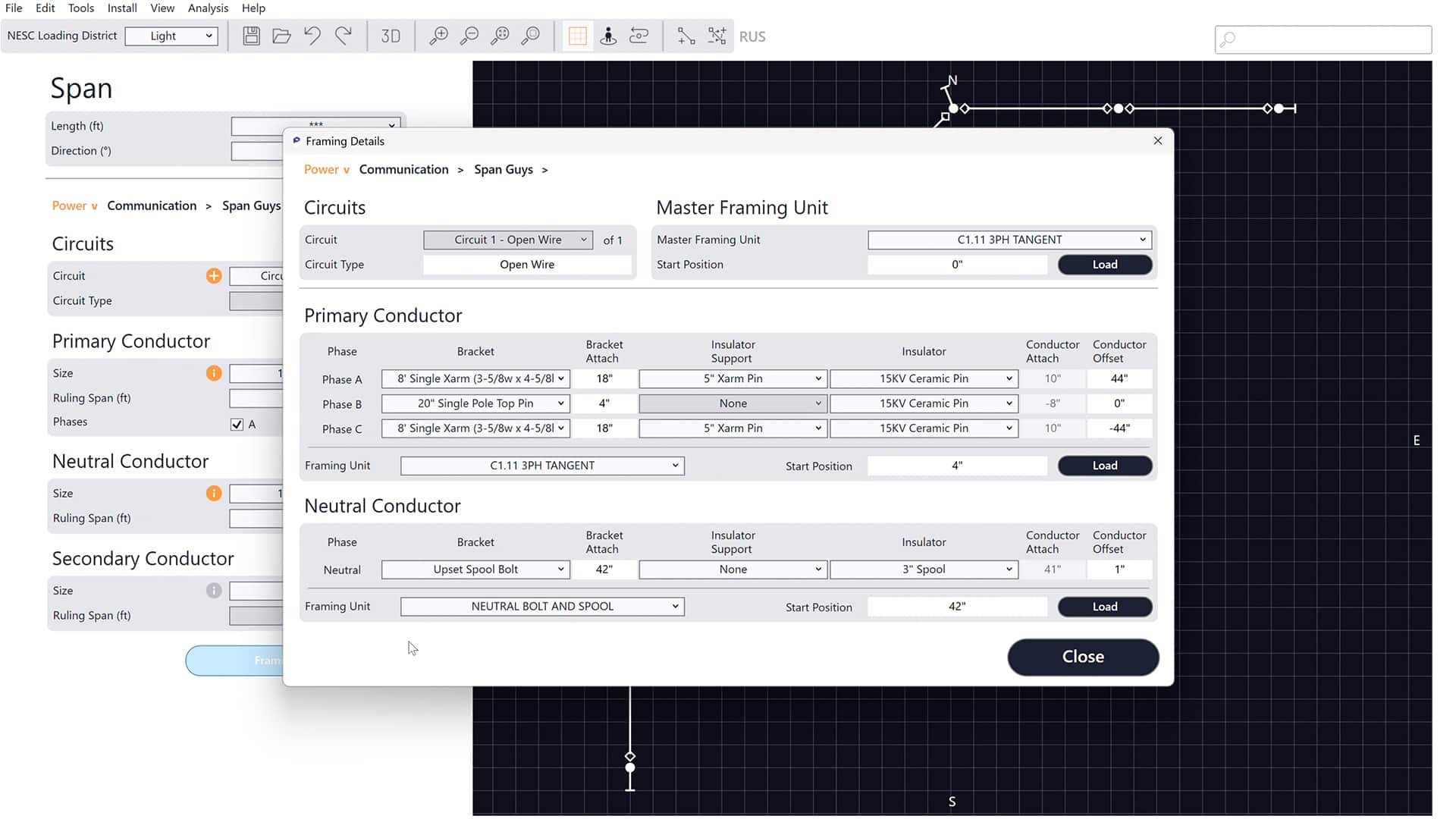This screenshot has height=819, width=1456.
Task: Toggle the Phases A checkbox
Action: click(237, 425)
